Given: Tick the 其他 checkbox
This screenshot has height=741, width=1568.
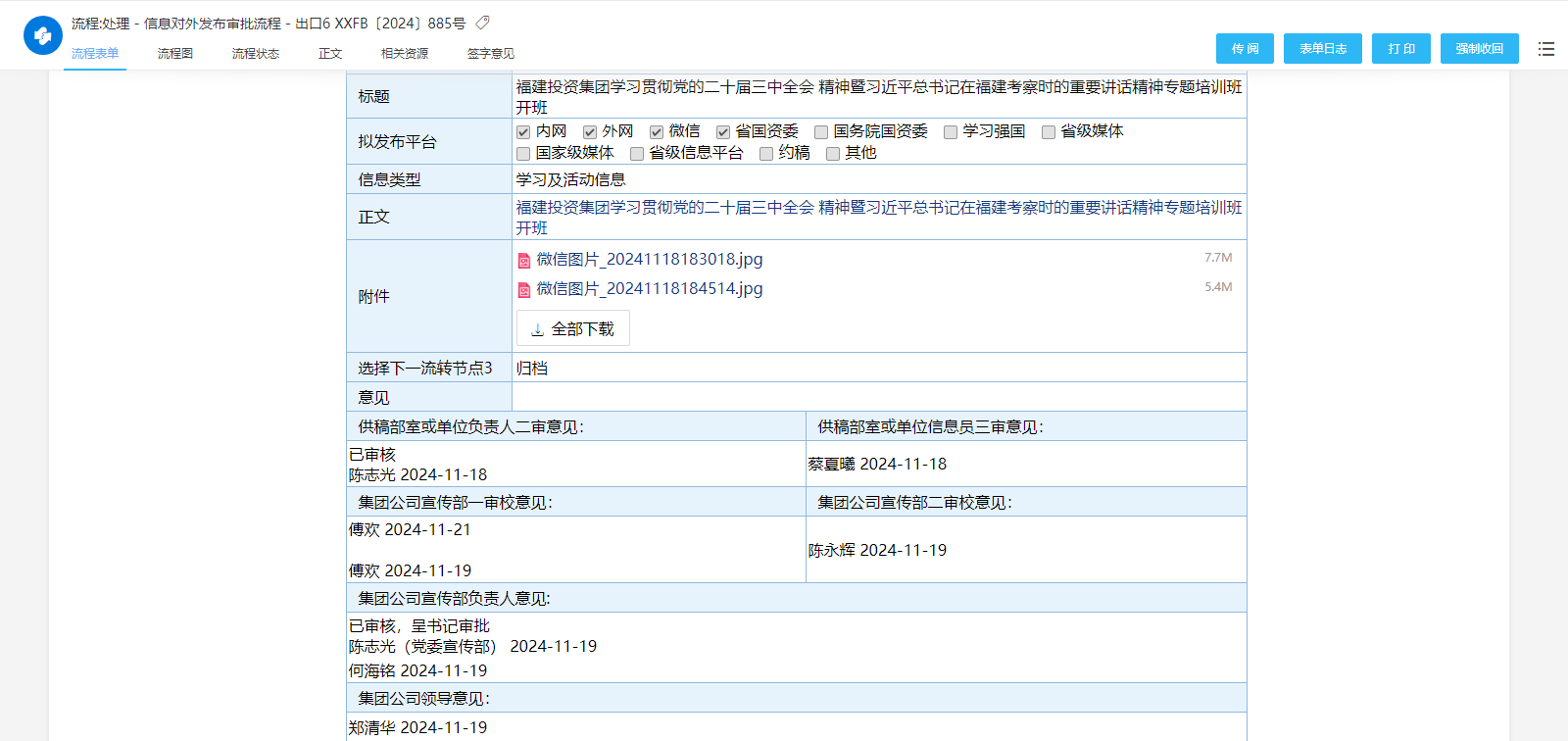Looking at the screenshot, I should click(833, 154).
